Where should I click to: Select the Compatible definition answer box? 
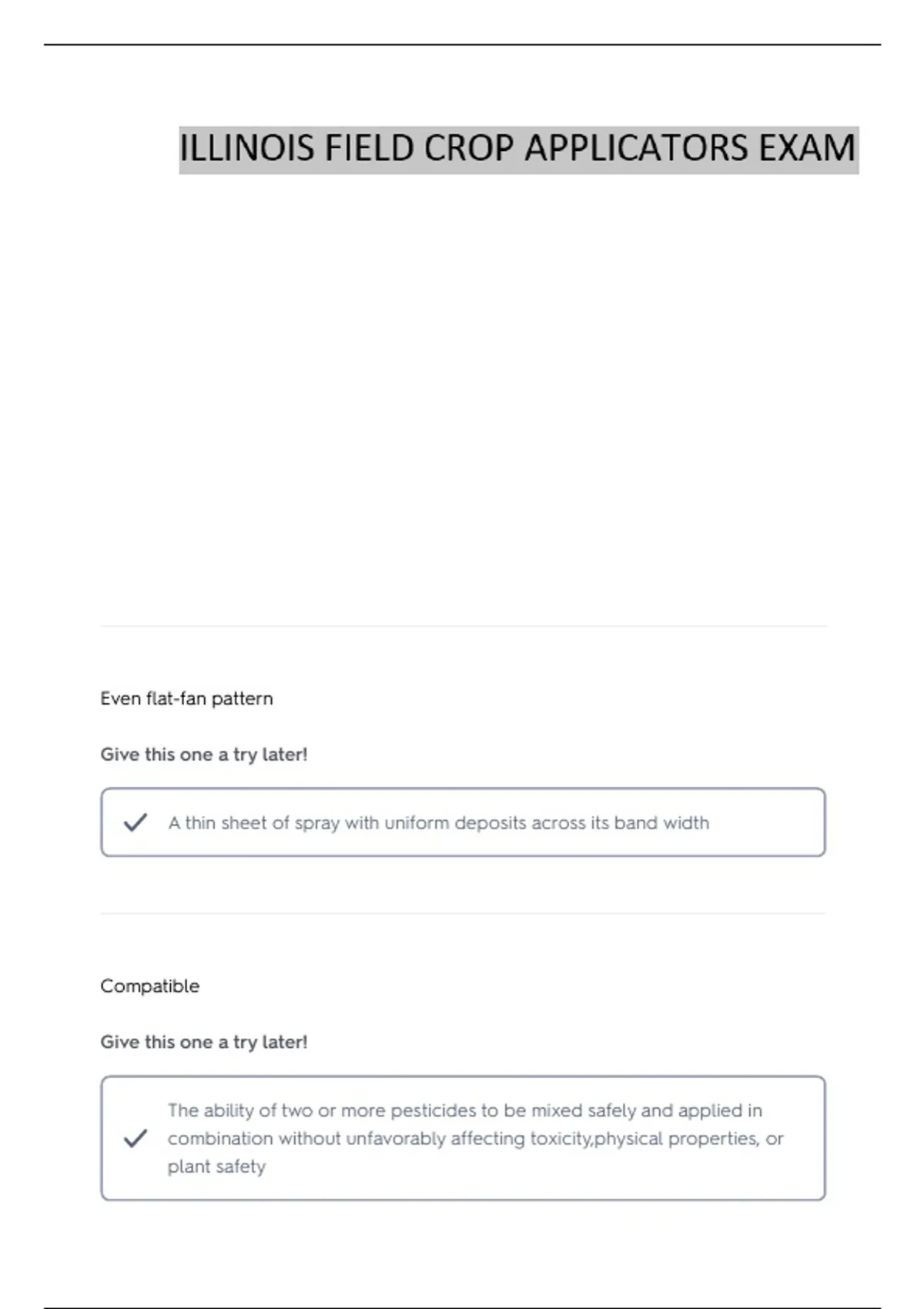click(463, 1138)
